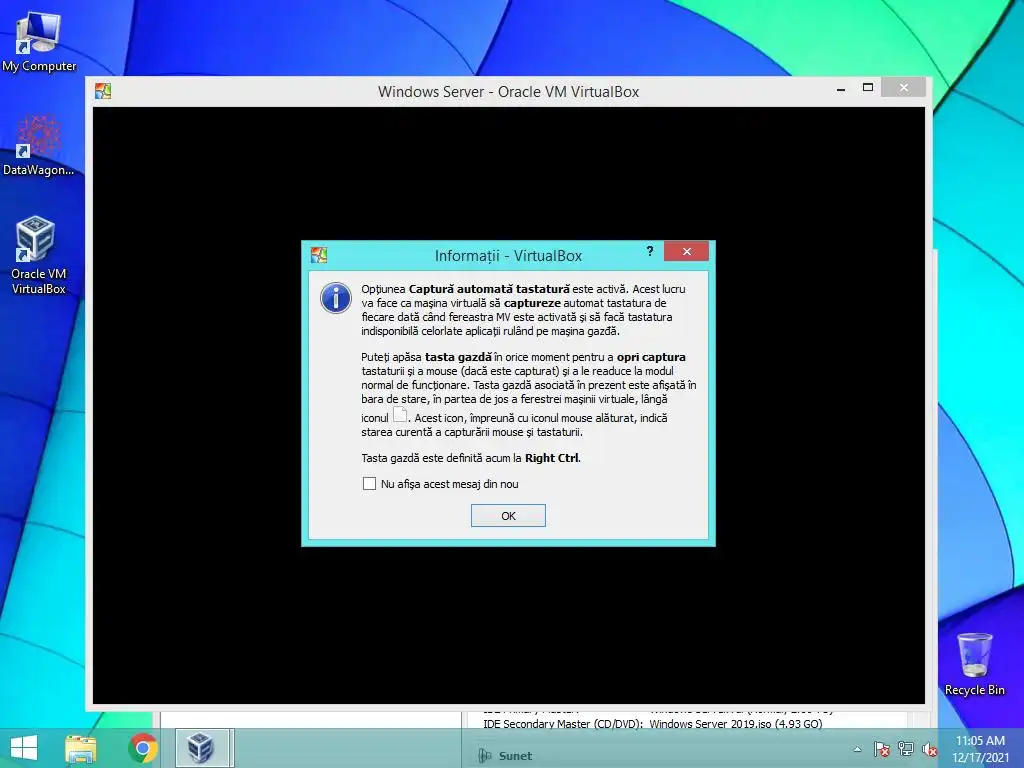The image size is (1024, 768).
Task: Open Action Center flag tray icon
Action: coord(882,749)
